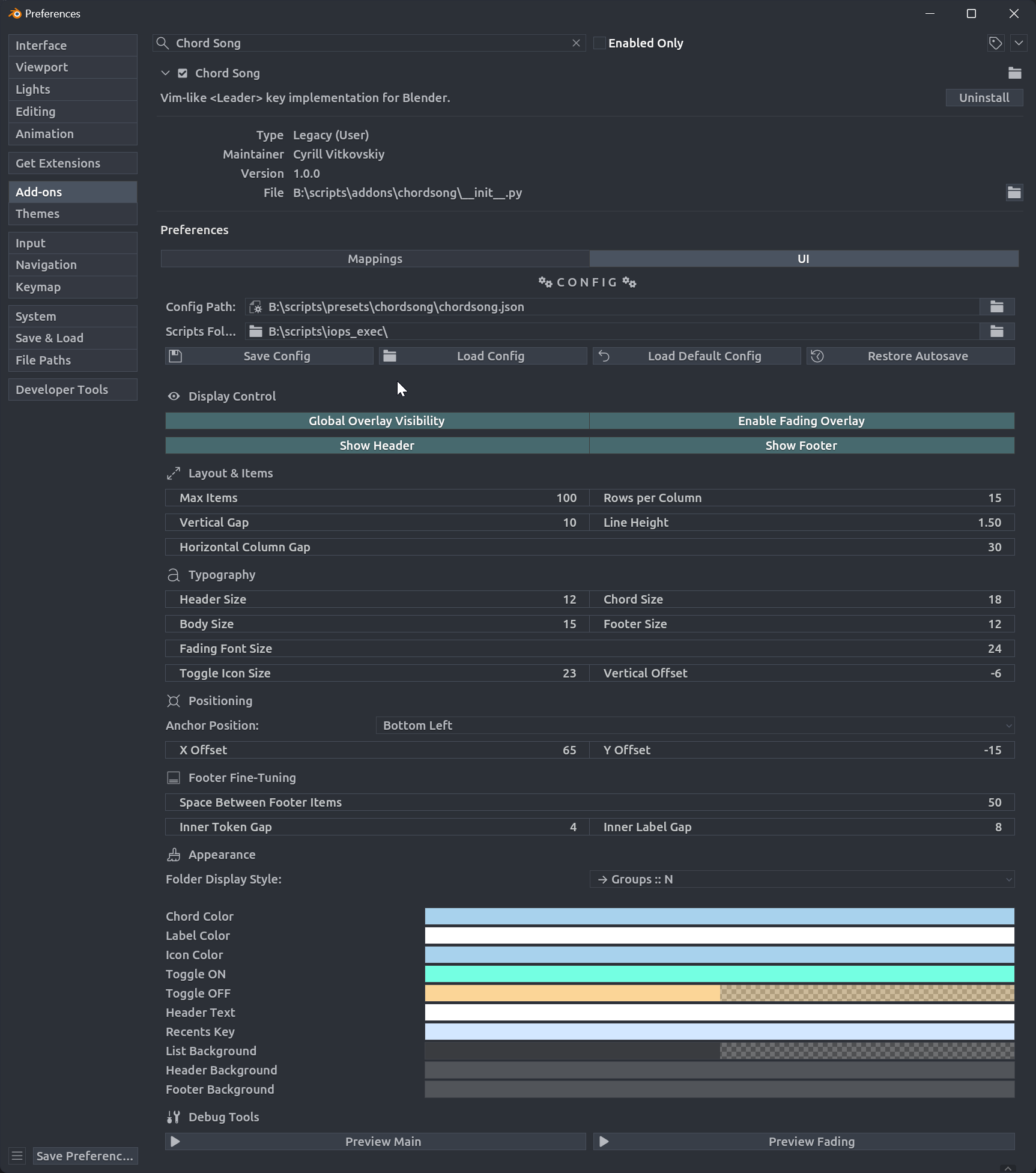Click the addon search field
1036x1173 pixels.
pos(369,43)
